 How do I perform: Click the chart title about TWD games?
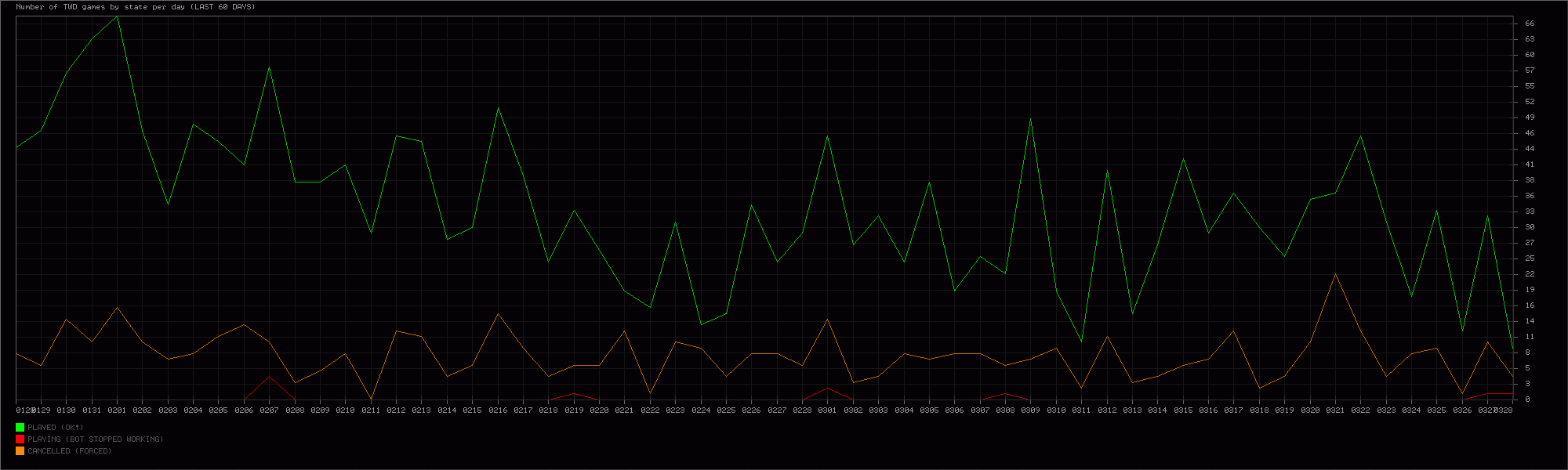(136, 7)
